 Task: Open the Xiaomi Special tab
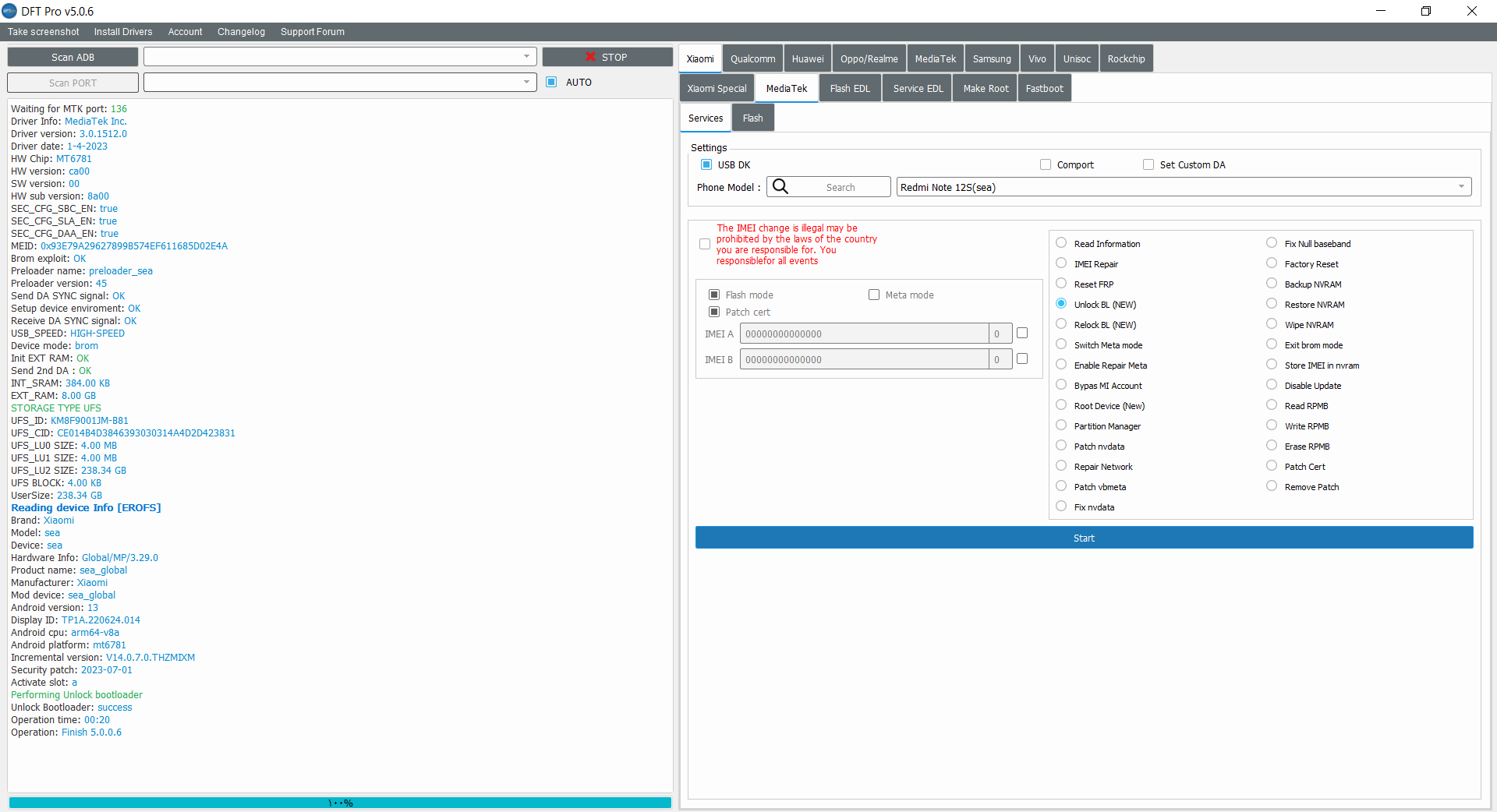(x=717, y=88)
